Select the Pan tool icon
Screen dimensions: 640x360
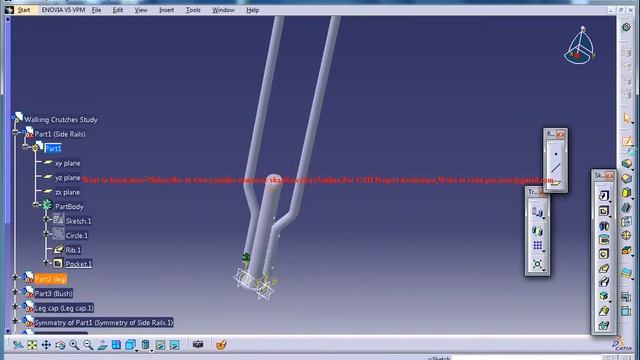[46, 345]
